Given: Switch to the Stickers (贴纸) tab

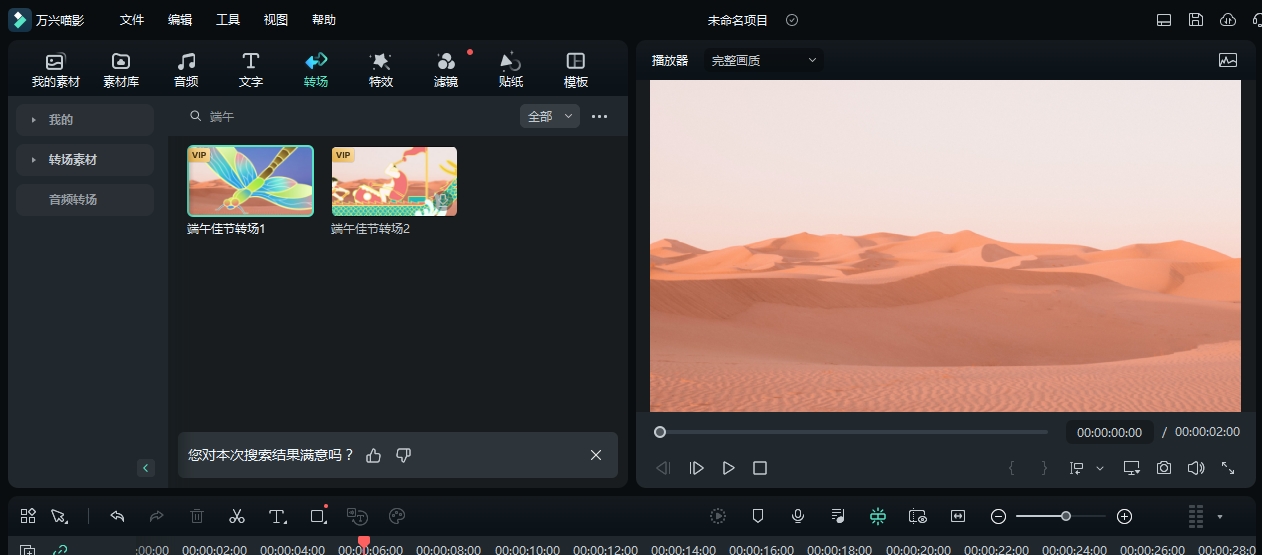Looking at the screenshot, I should [510, 70].
